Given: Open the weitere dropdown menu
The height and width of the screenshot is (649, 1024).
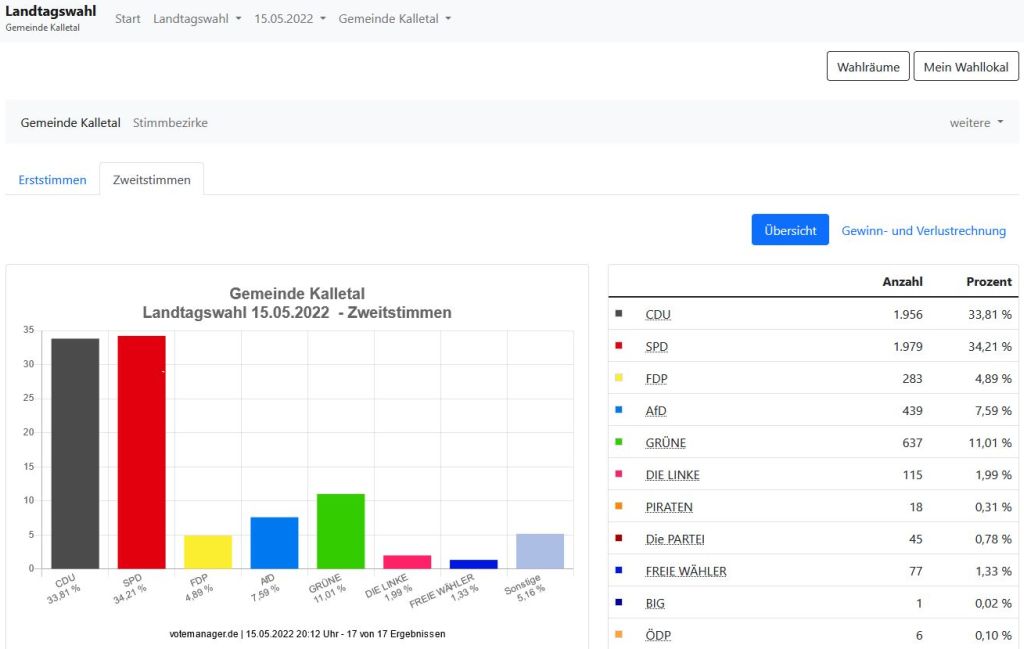Looking at the screenshot, I should point(976,123).
